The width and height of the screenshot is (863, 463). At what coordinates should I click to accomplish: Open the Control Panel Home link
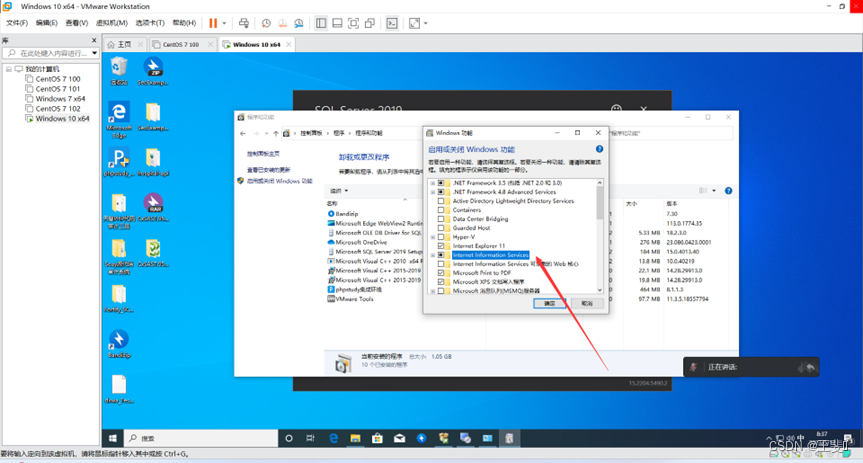(x=263, y=154)
